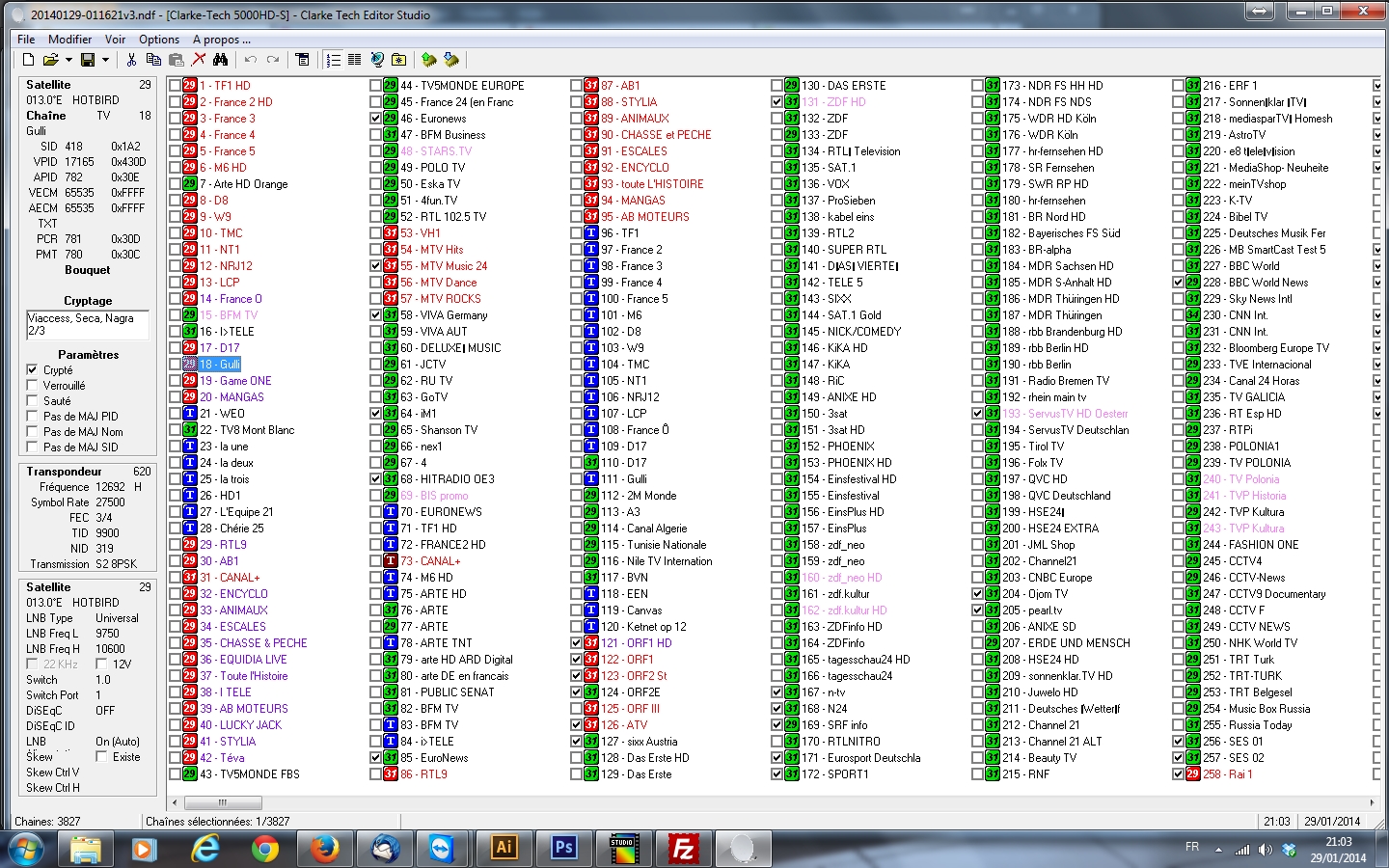Toggle the Crypté checkbox
This screenshot has height=868, width=1389.
(x=33, y=370)
